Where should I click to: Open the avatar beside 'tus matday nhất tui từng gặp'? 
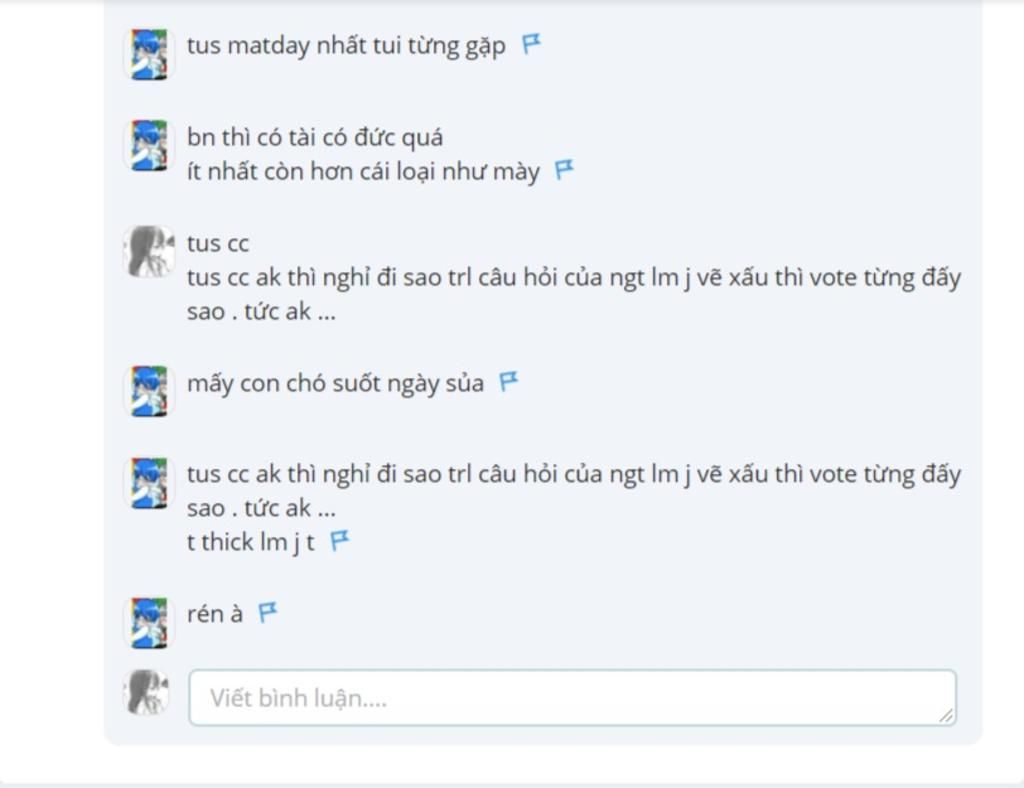coord(149,54)
